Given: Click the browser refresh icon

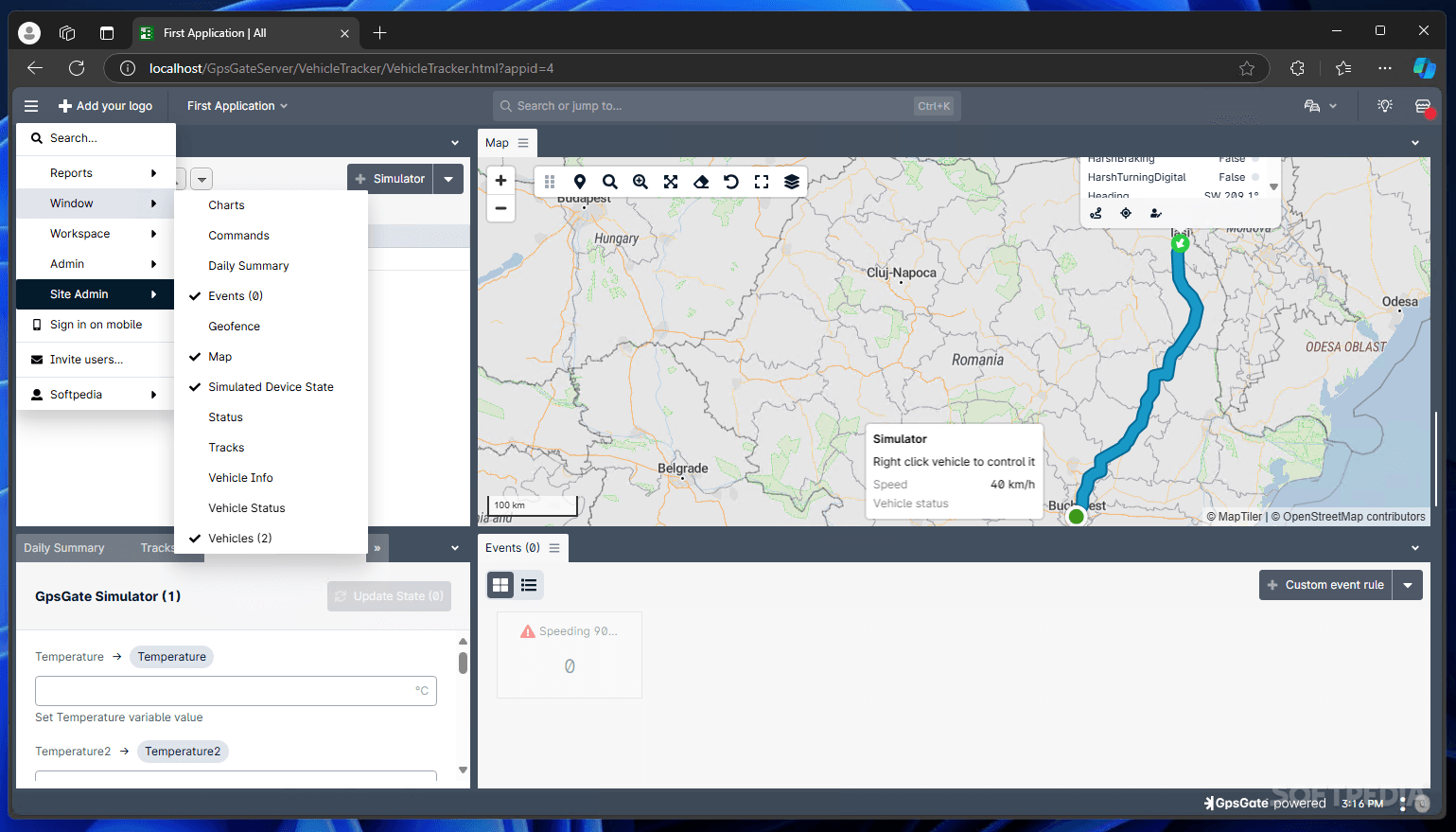Looking at the screenshot, I should [77, 68].
